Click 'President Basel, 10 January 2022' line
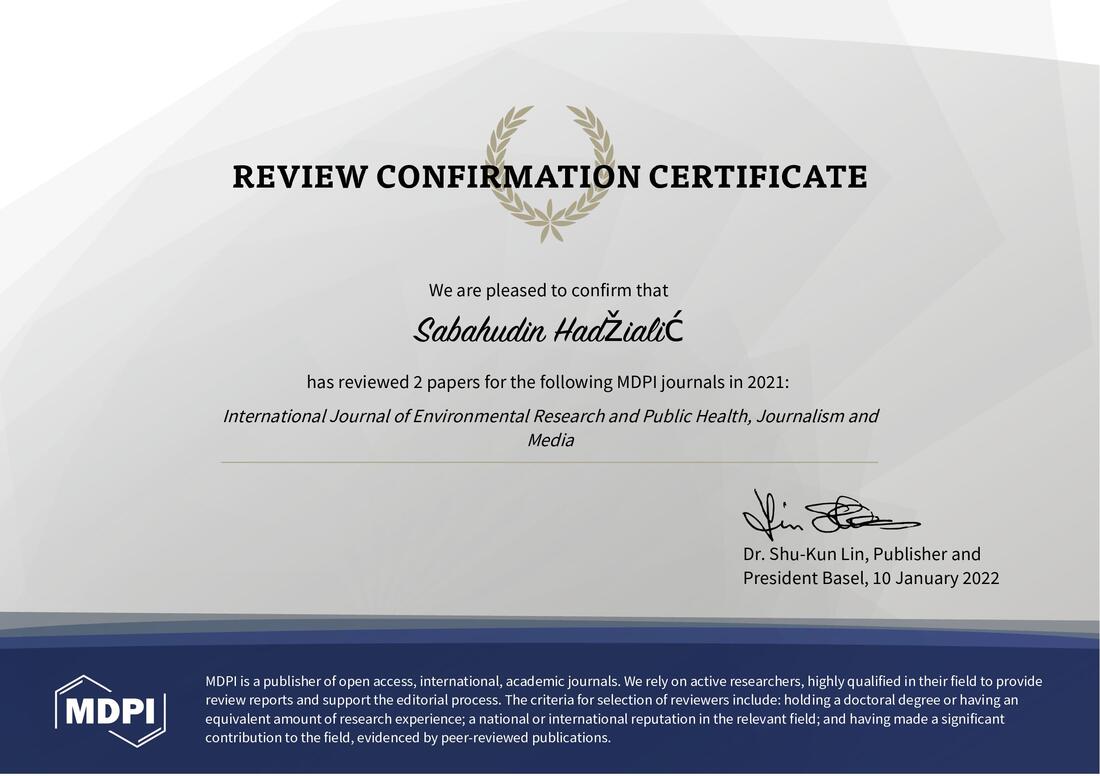Viewport: 1100px width, 776px height. pos(871,578)
